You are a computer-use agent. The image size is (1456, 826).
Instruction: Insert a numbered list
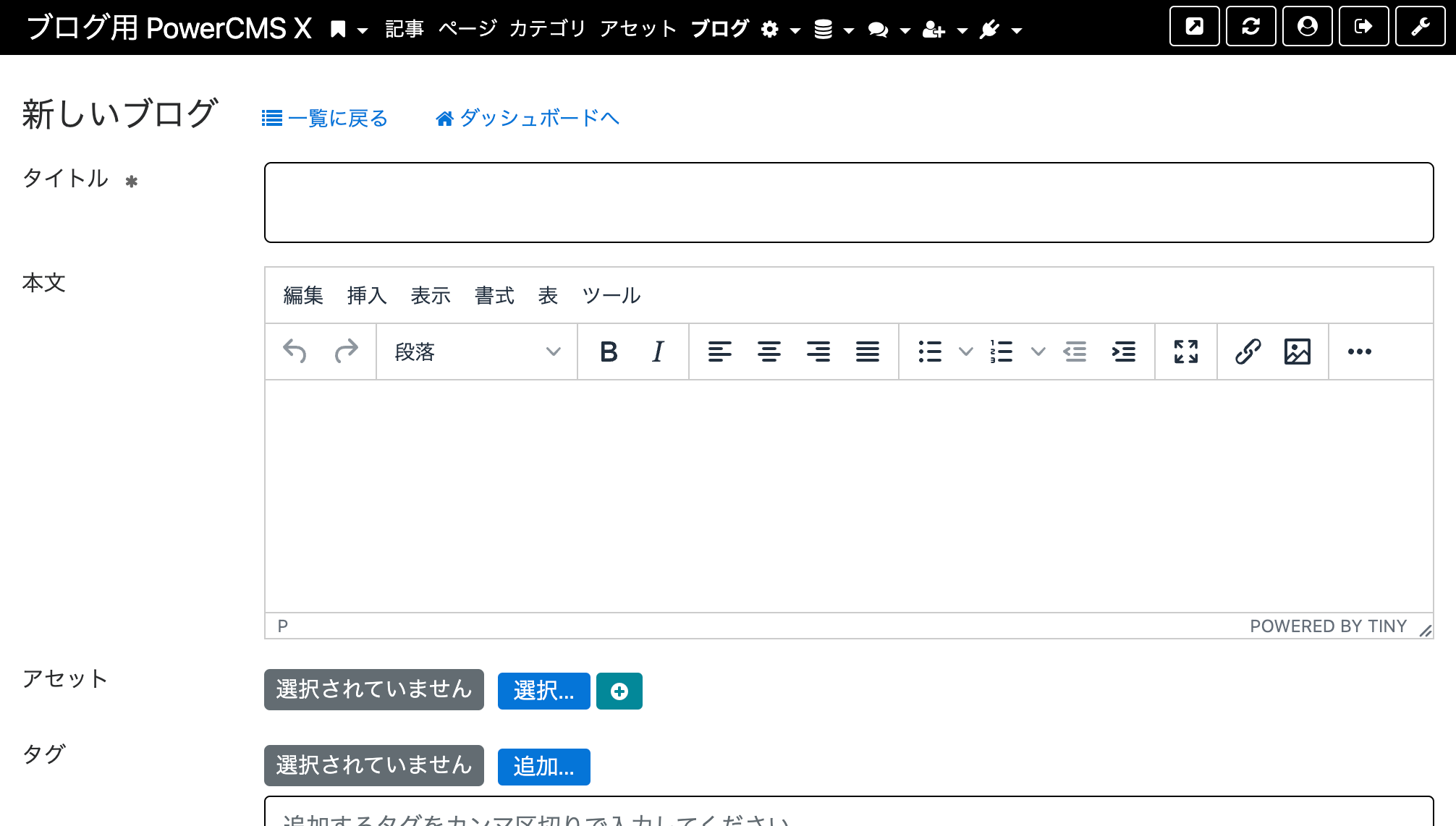point(1002,352)
